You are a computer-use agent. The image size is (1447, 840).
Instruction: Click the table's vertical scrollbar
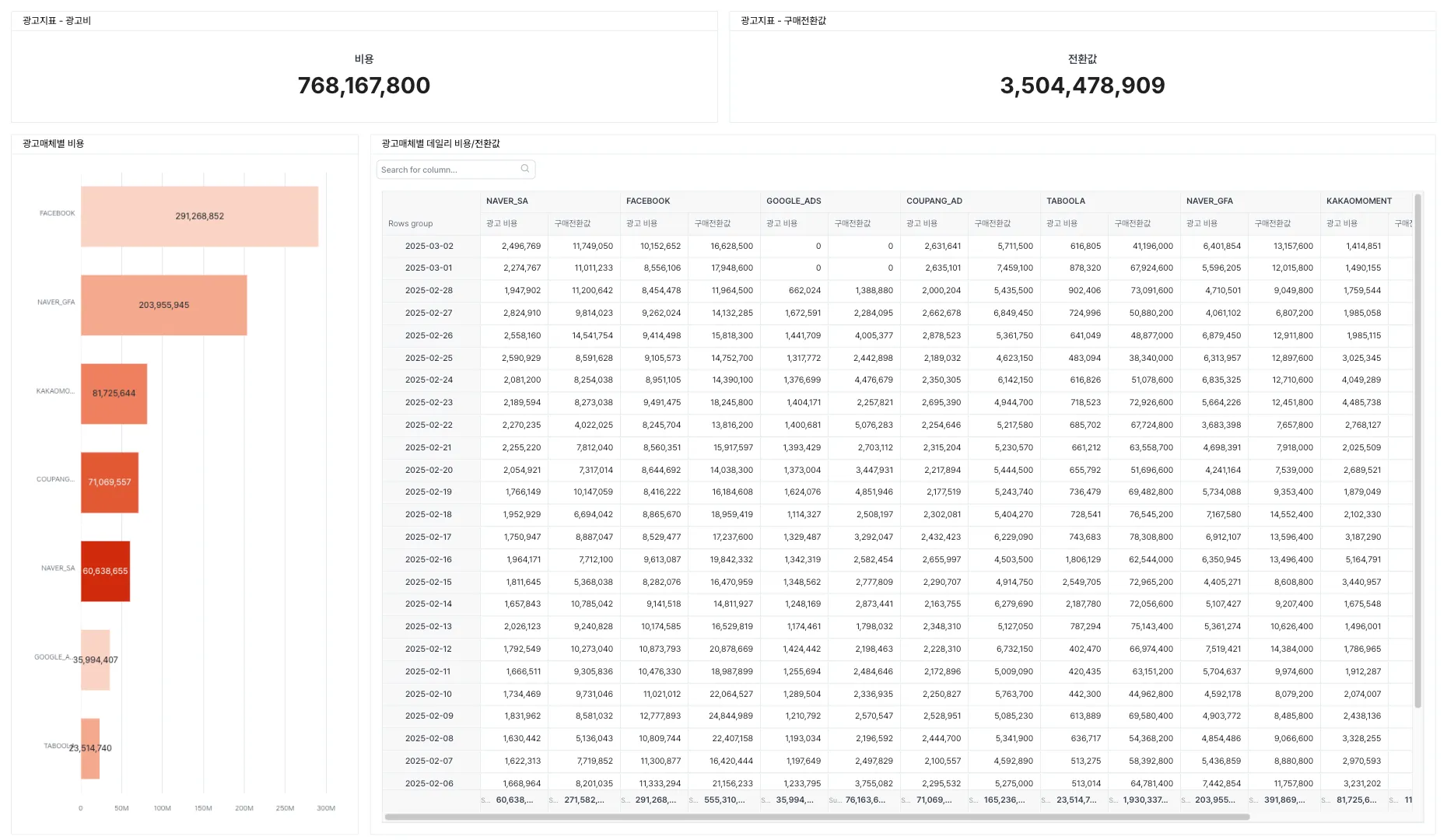(x=1417, y=451)
